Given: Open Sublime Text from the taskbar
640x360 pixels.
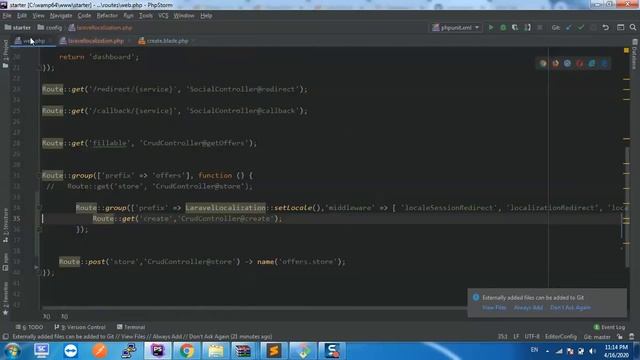Looking at the screenshot, I should click(274, 351).
